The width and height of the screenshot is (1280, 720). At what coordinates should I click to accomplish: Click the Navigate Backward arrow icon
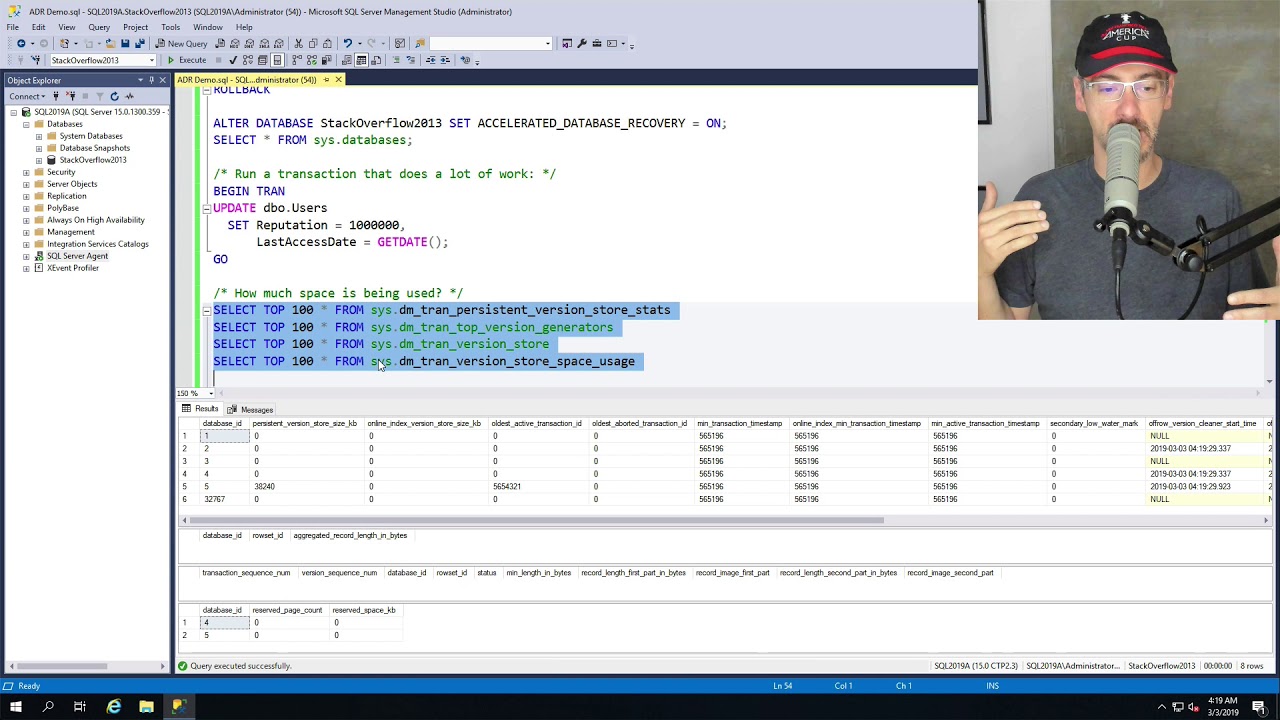click(x=21, y=43)
